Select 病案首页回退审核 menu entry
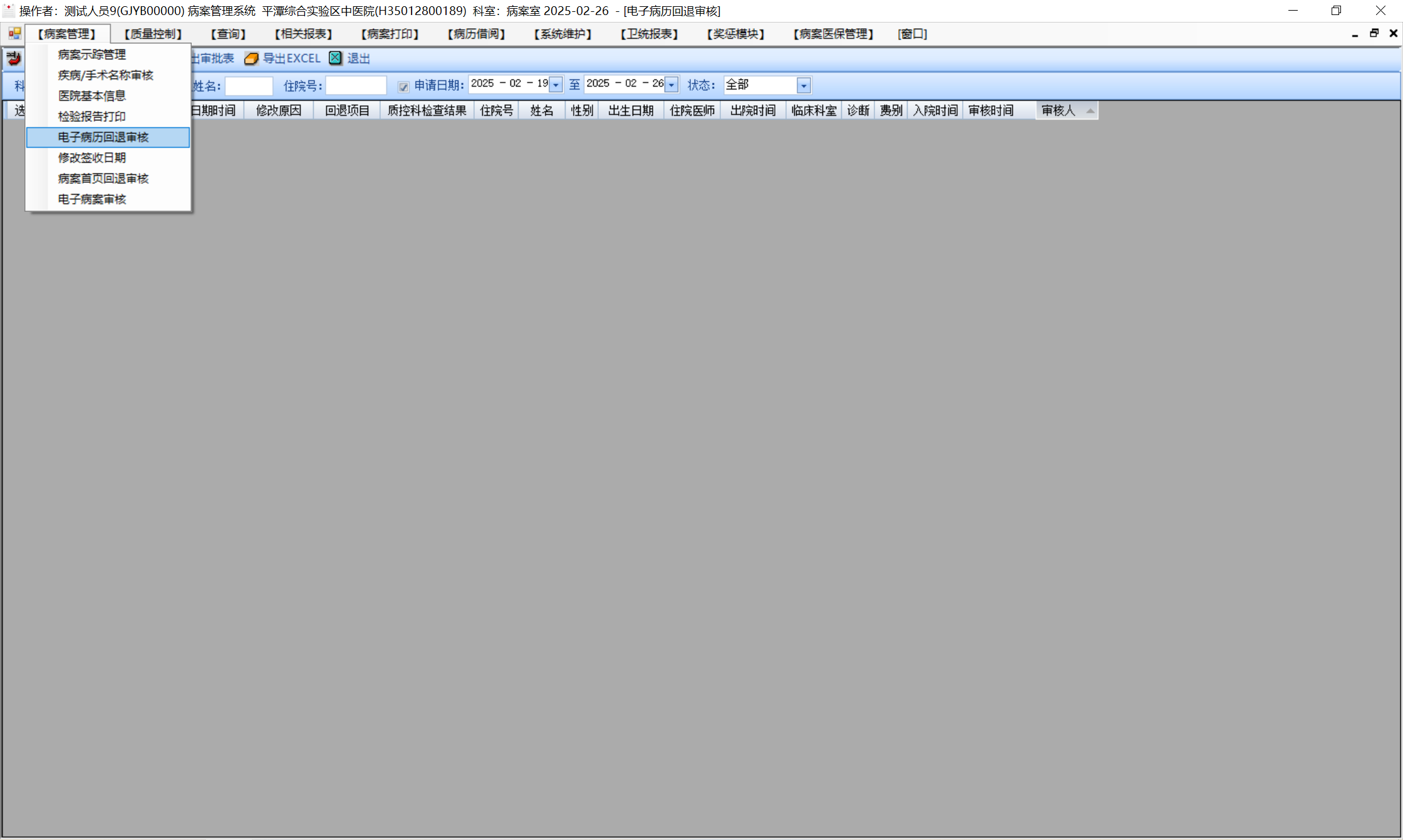This screenshot has width=1403, height=840. (x=103, y=179)
